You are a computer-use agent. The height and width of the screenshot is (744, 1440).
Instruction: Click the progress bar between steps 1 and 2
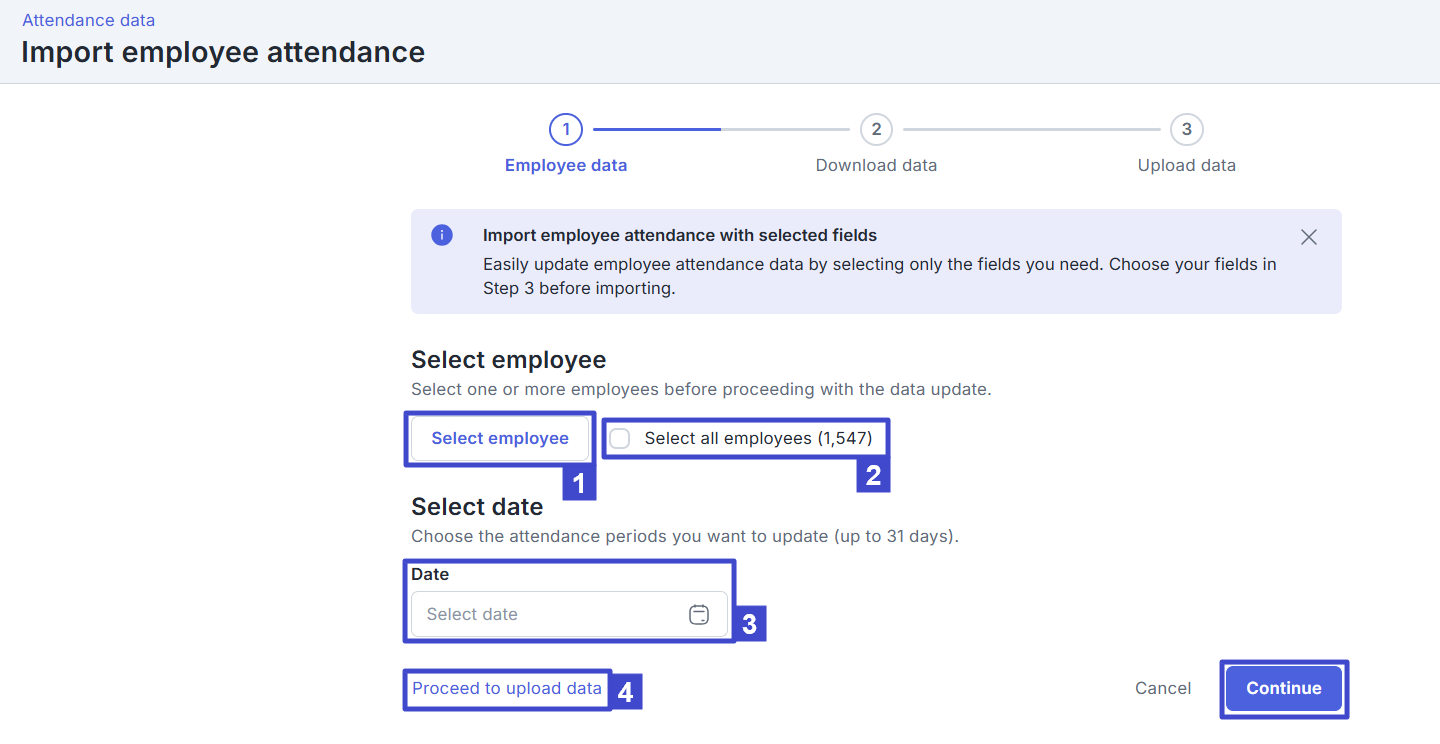(x=720, y=129)
